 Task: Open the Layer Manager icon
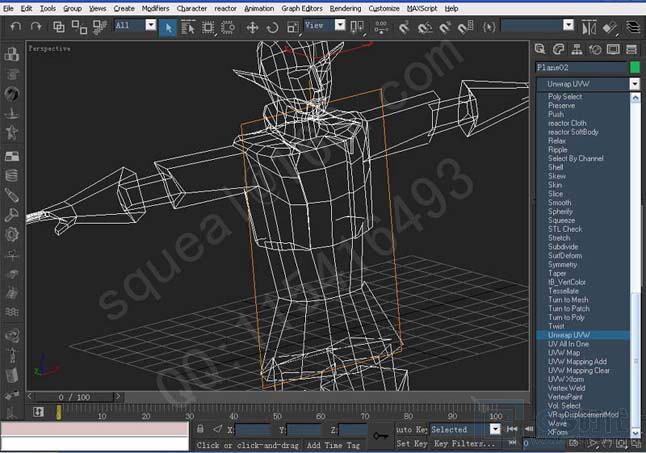[x=633, y=28]
